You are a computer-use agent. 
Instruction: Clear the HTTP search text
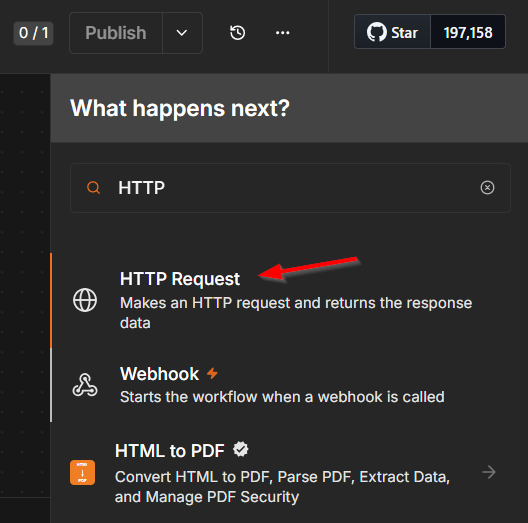(487, 188)
